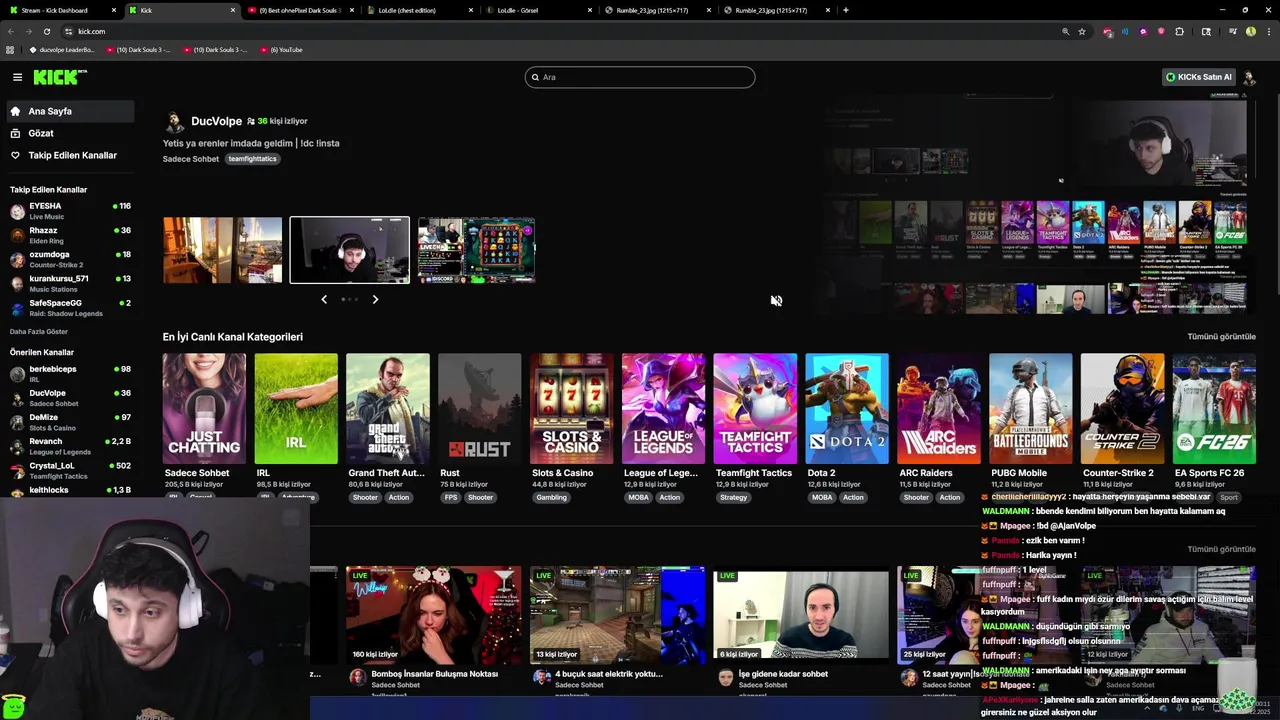The height and width of the screenshot is (720, 1280).
Task: Click the Gambling tag under Slots & Casino
Action: click(x=551, y=497)
